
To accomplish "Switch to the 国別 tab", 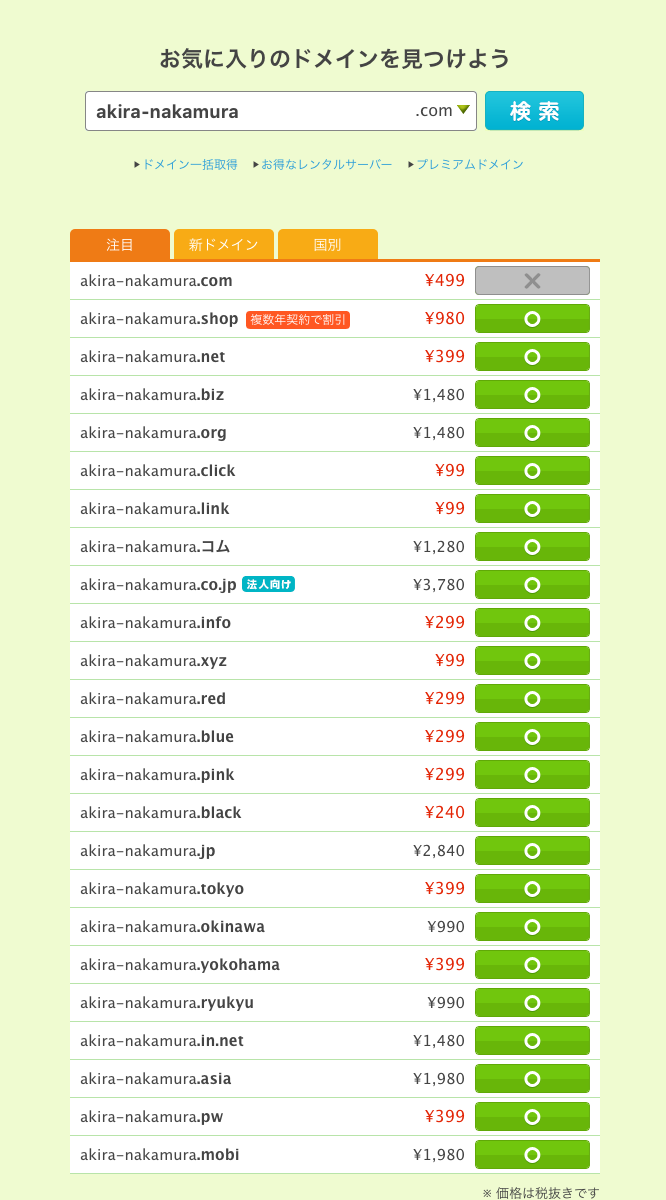I will point(327,245).
